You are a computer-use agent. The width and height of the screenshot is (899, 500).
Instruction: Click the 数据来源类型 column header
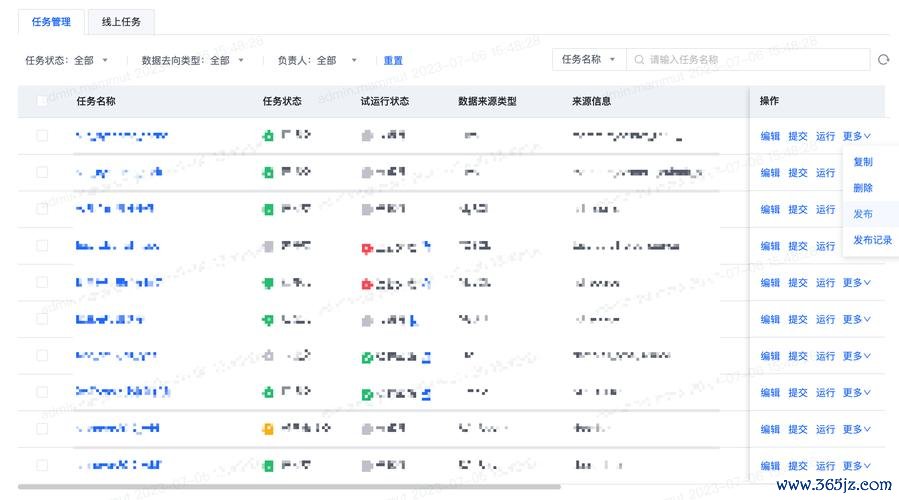pos(487,101)
